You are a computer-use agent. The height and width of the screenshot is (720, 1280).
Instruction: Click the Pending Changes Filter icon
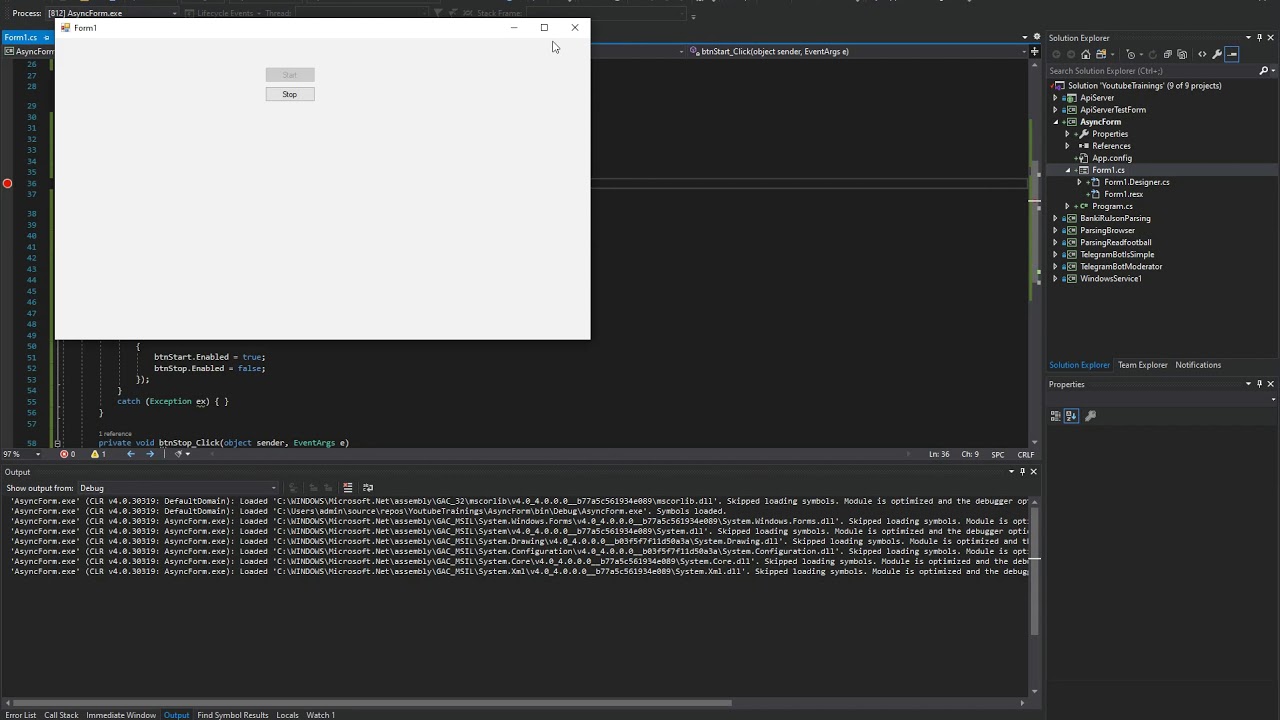(1131, 54)
